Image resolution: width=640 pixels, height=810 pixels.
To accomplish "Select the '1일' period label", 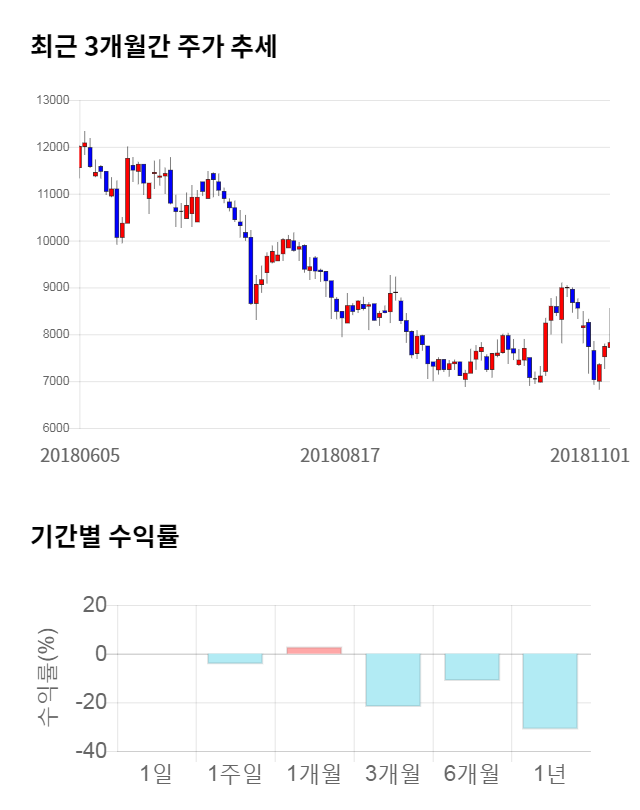I will click(156, 773).
